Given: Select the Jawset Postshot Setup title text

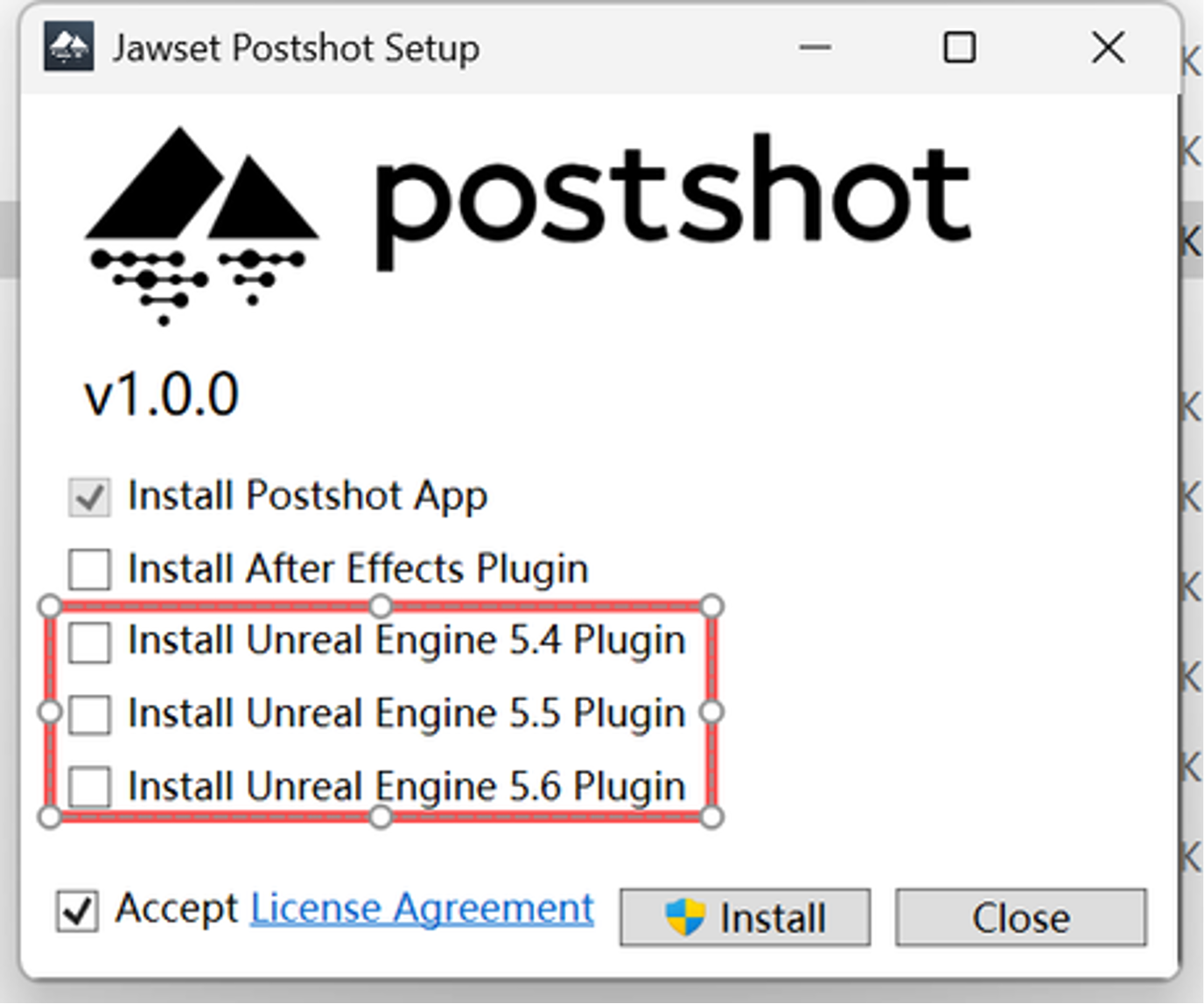Looking at the screenshot, I should tap(295, 49).
